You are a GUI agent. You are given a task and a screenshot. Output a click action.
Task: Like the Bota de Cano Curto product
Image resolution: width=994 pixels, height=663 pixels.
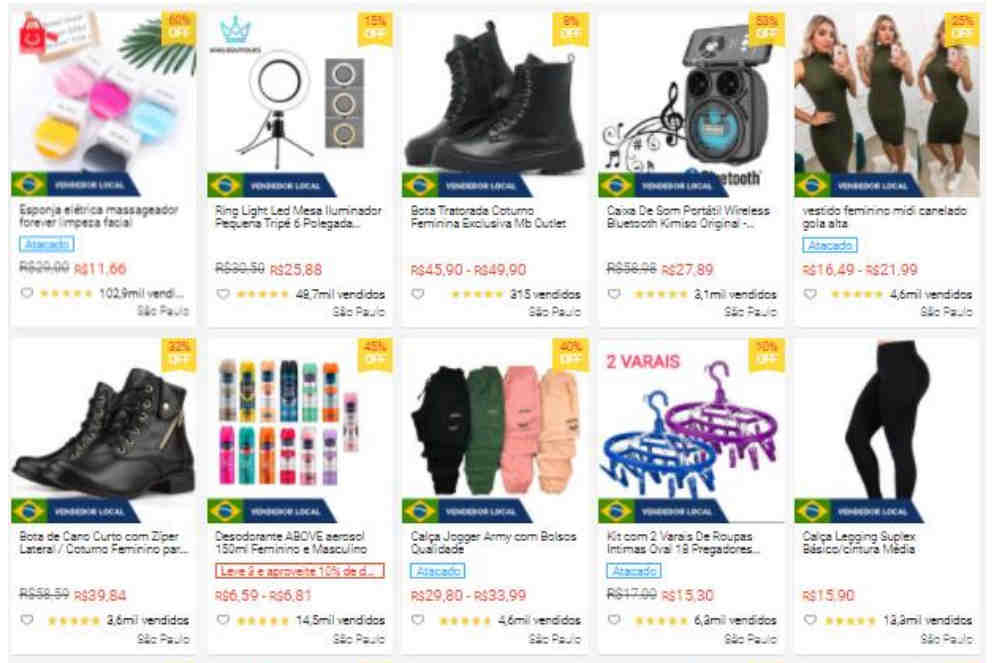(27, 620)
